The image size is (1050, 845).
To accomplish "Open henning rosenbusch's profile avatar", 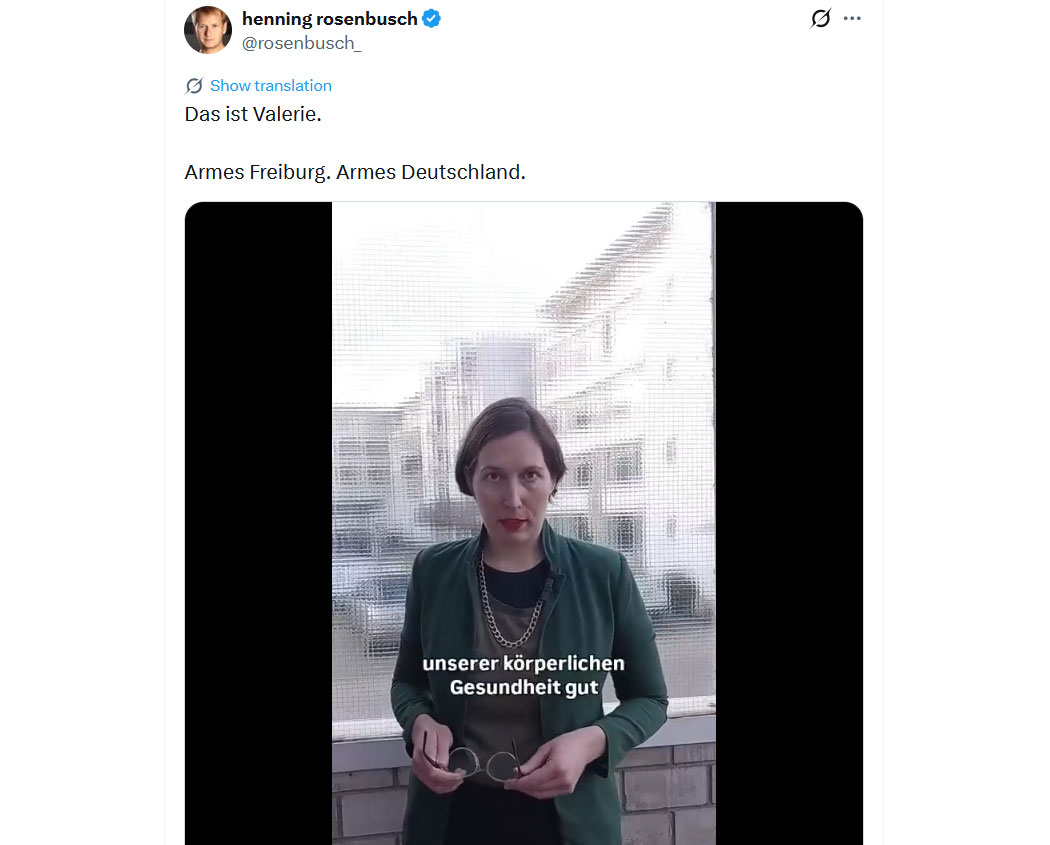I will click(x=208, y=30).
